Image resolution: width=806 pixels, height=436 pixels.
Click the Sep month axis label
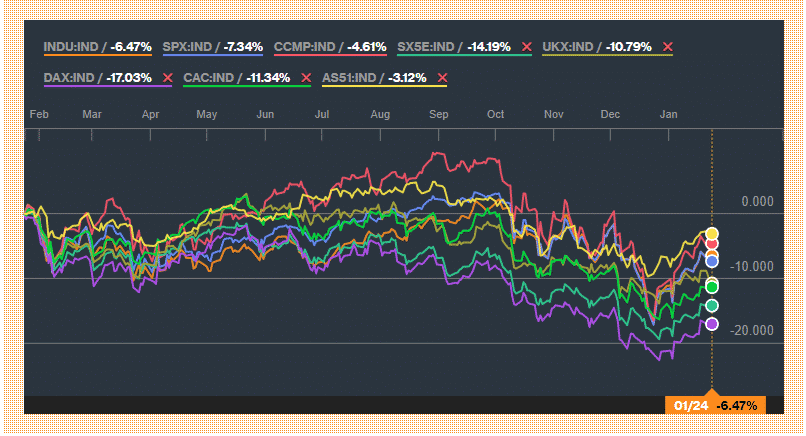438,114
